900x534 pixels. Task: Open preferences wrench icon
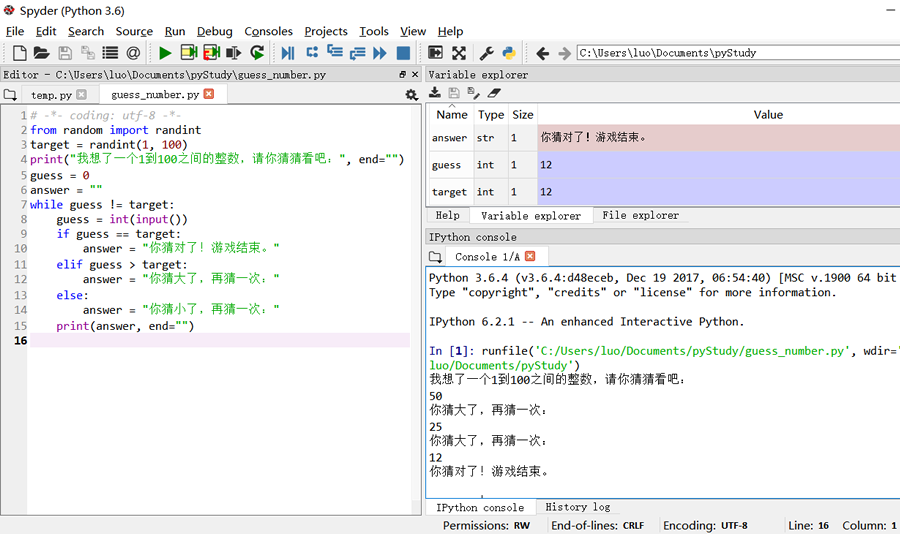(x=487, y=53)
